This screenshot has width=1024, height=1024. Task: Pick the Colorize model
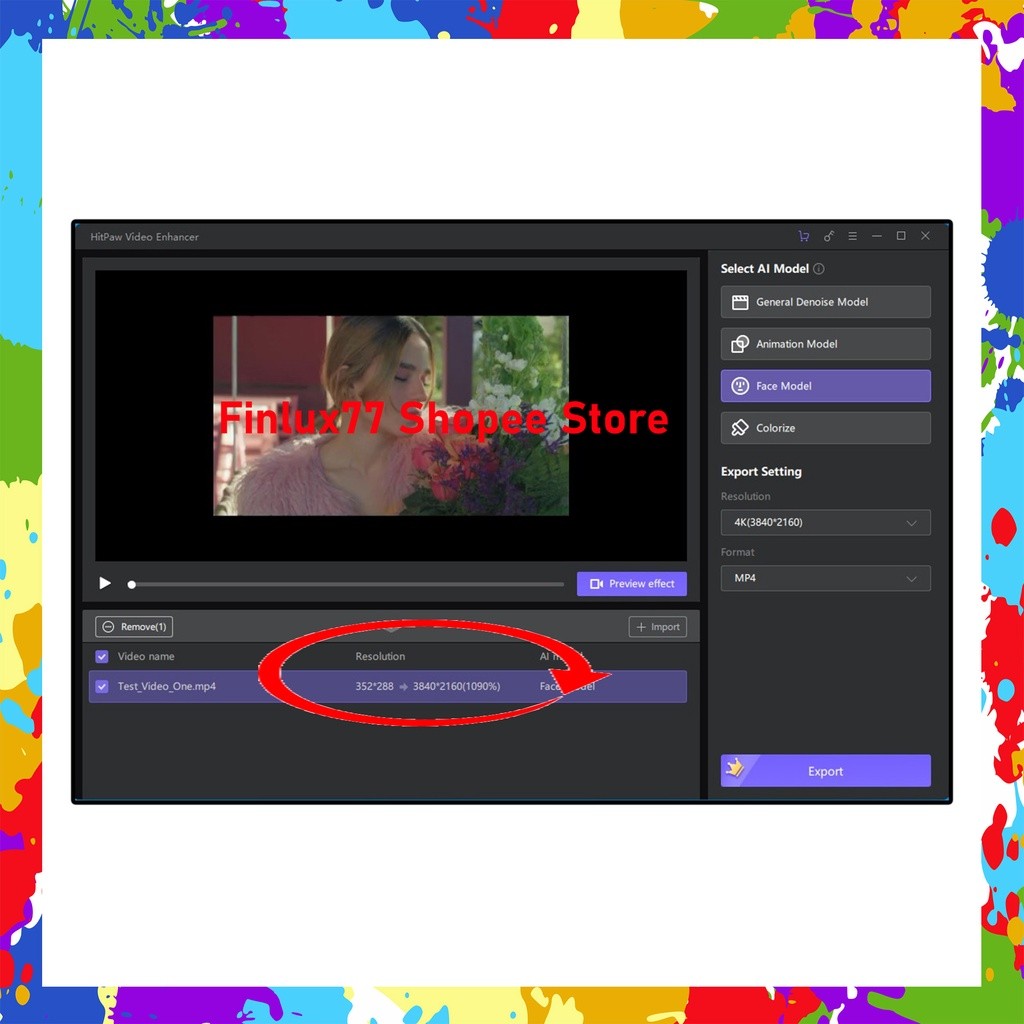click(x=824, y=427)
